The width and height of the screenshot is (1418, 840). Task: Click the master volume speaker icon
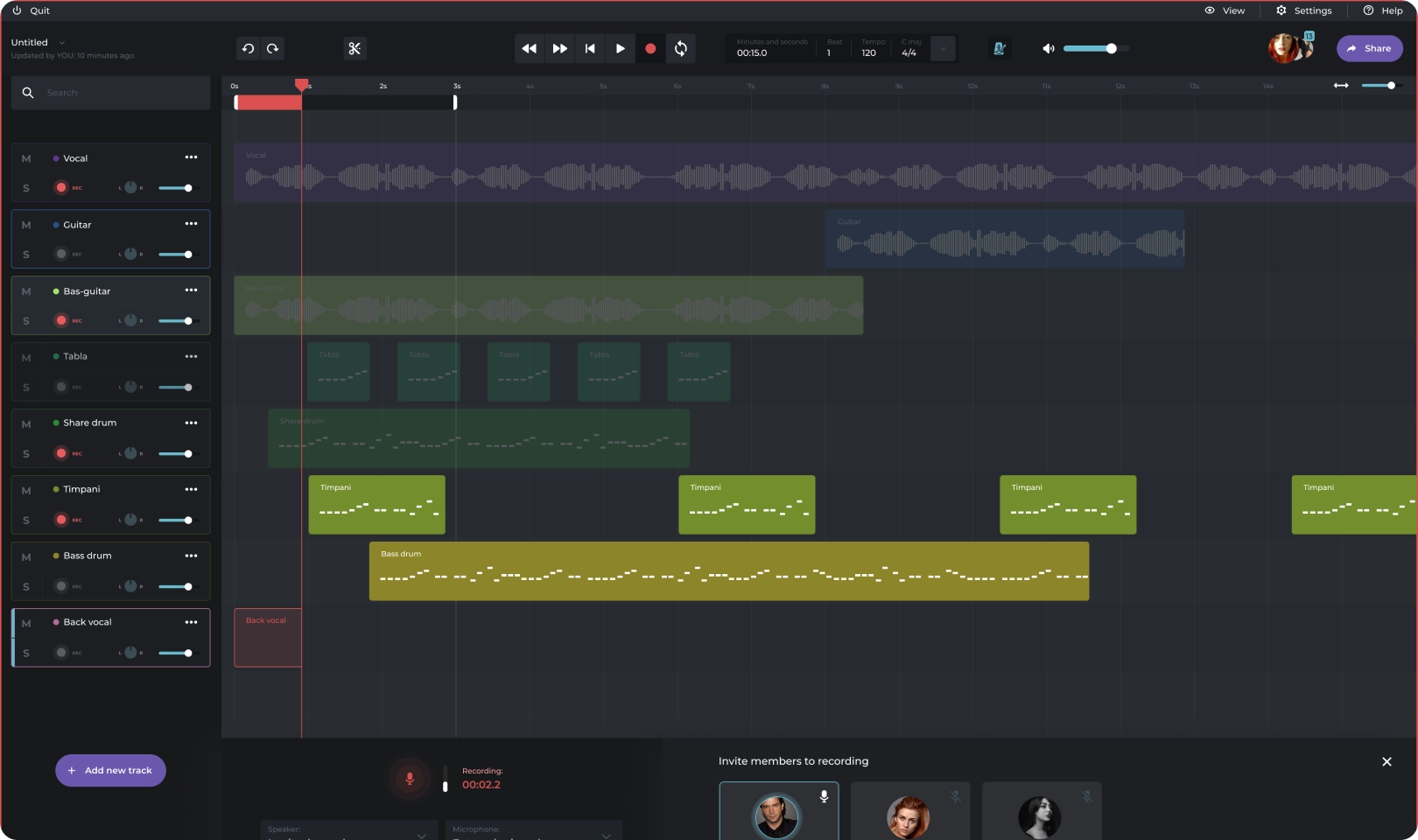coord(1048,49)
